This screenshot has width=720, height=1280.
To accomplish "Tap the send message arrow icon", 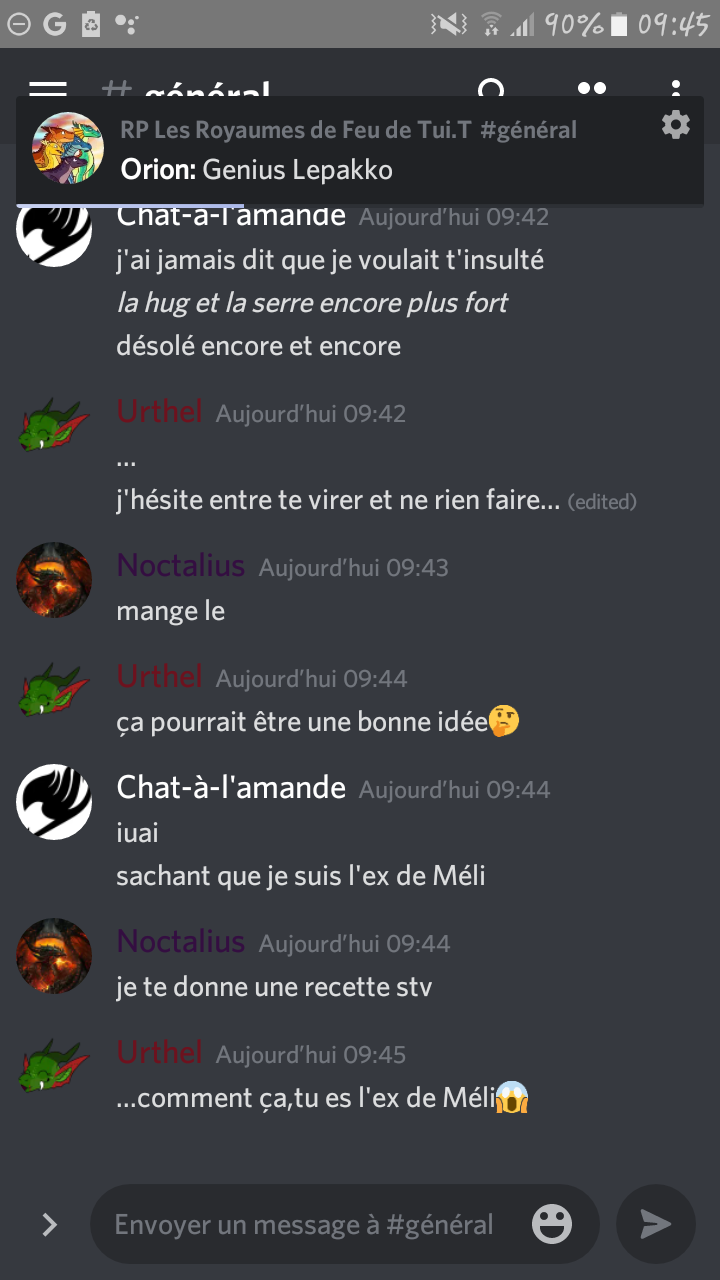I will point(656,1224).
